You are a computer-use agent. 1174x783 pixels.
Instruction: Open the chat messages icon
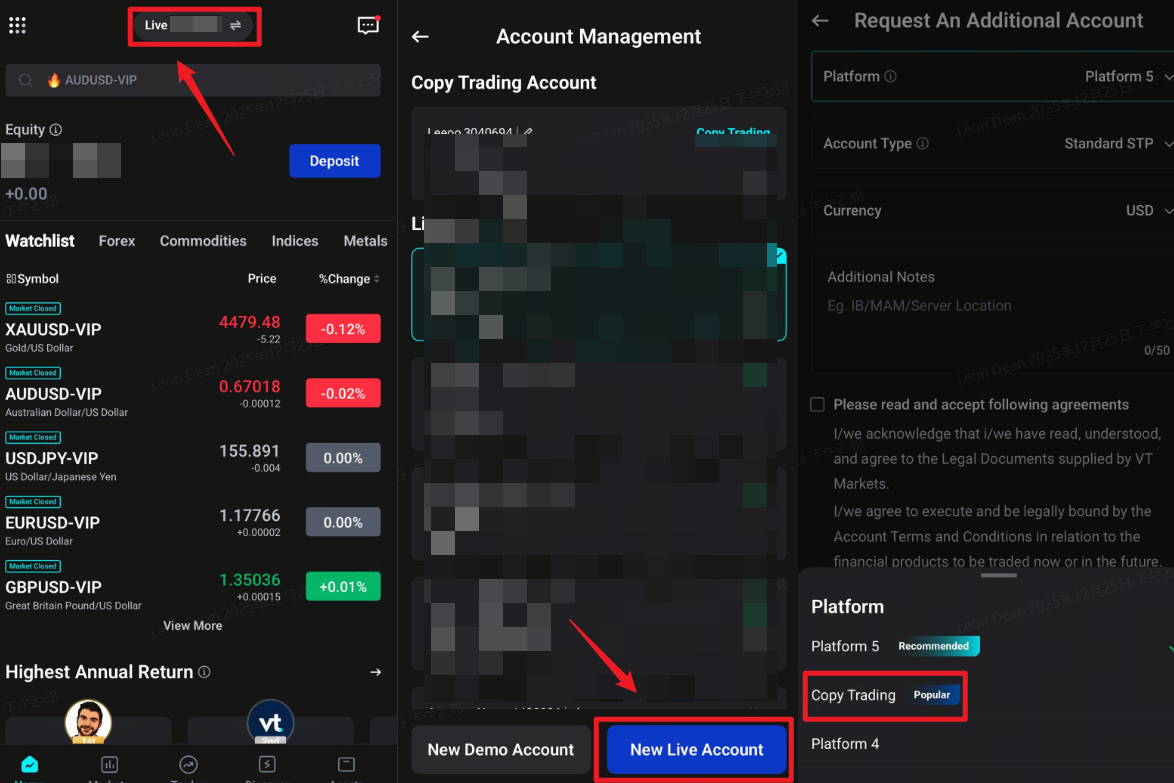368,26
